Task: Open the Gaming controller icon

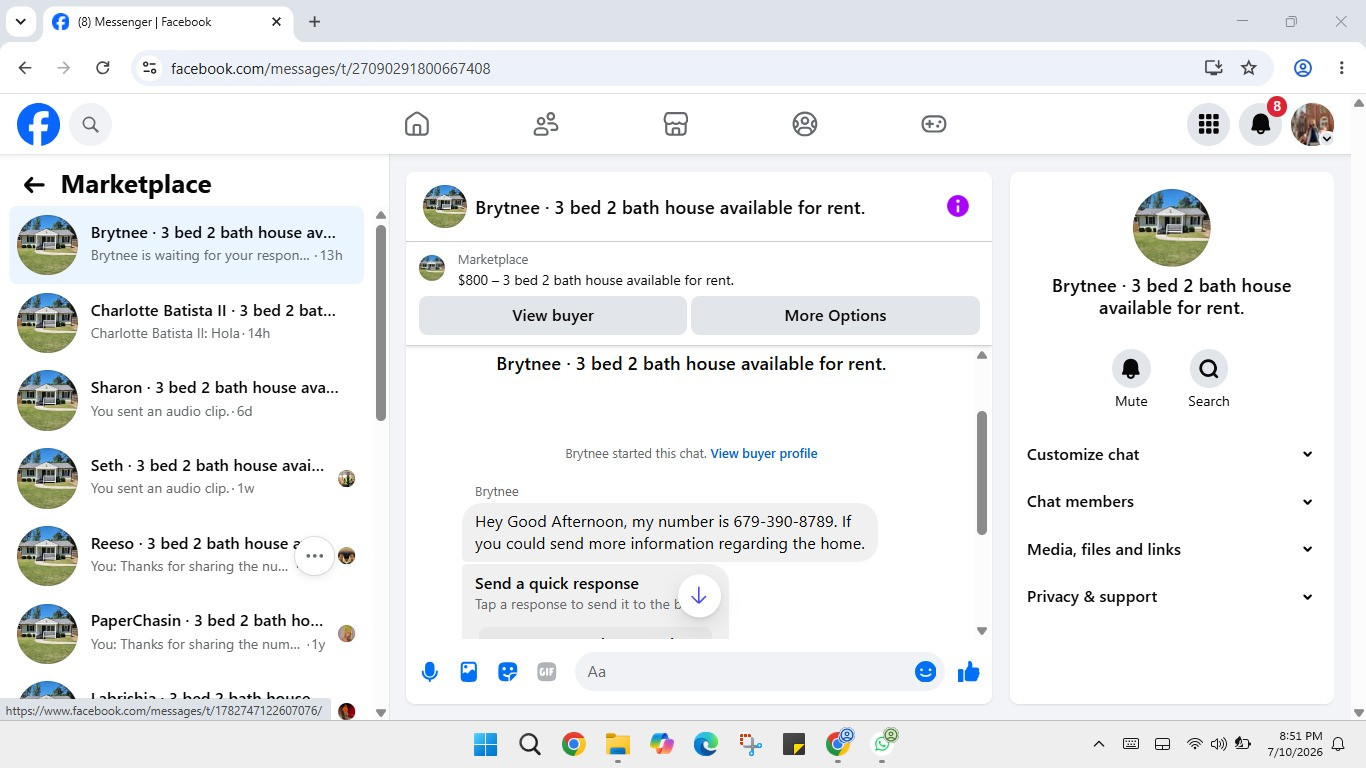Action: click(934, 124)
